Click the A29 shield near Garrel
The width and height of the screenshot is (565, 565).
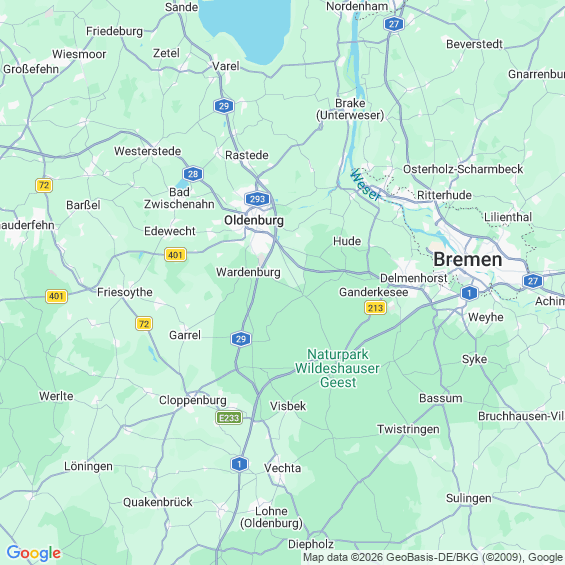click(241, 339)
